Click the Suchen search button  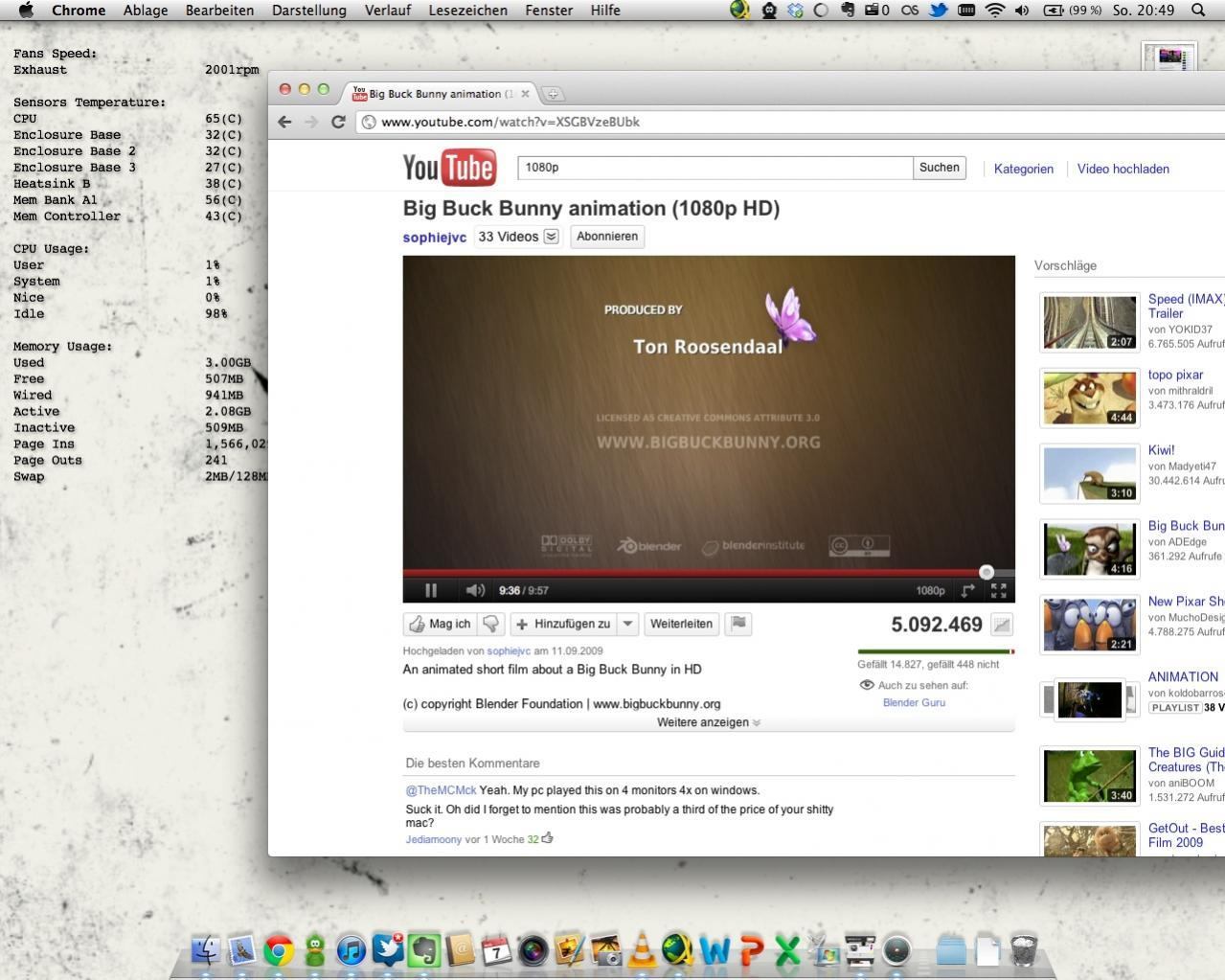click(x=940, y=168)
